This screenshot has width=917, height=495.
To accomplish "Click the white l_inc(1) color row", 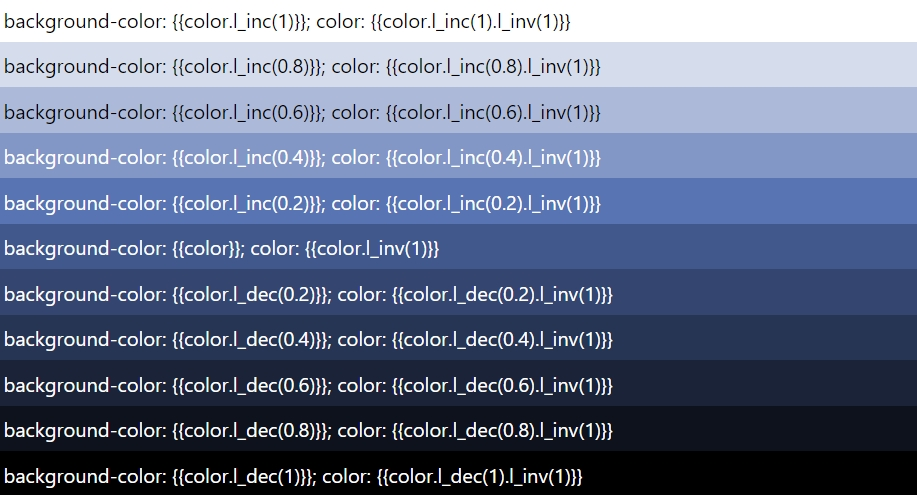I will pyautogui.click(x=458, y=21).
